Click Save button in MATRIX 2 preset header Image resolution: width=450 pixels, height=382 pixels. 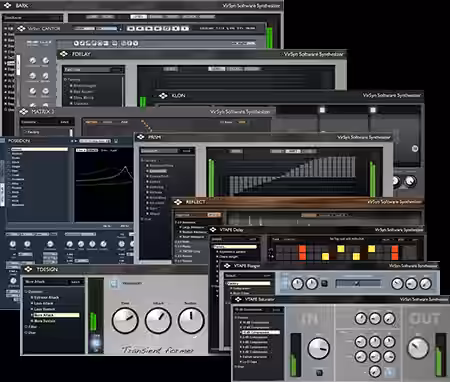pyautogui.click(x=64, y=122)
